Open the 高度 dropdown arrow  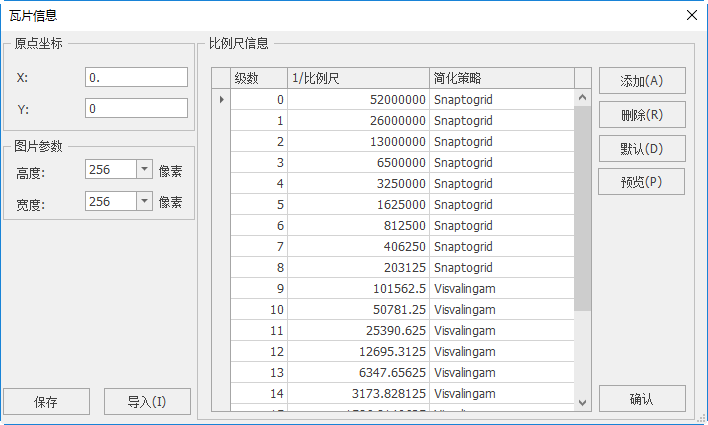point(144,170)
